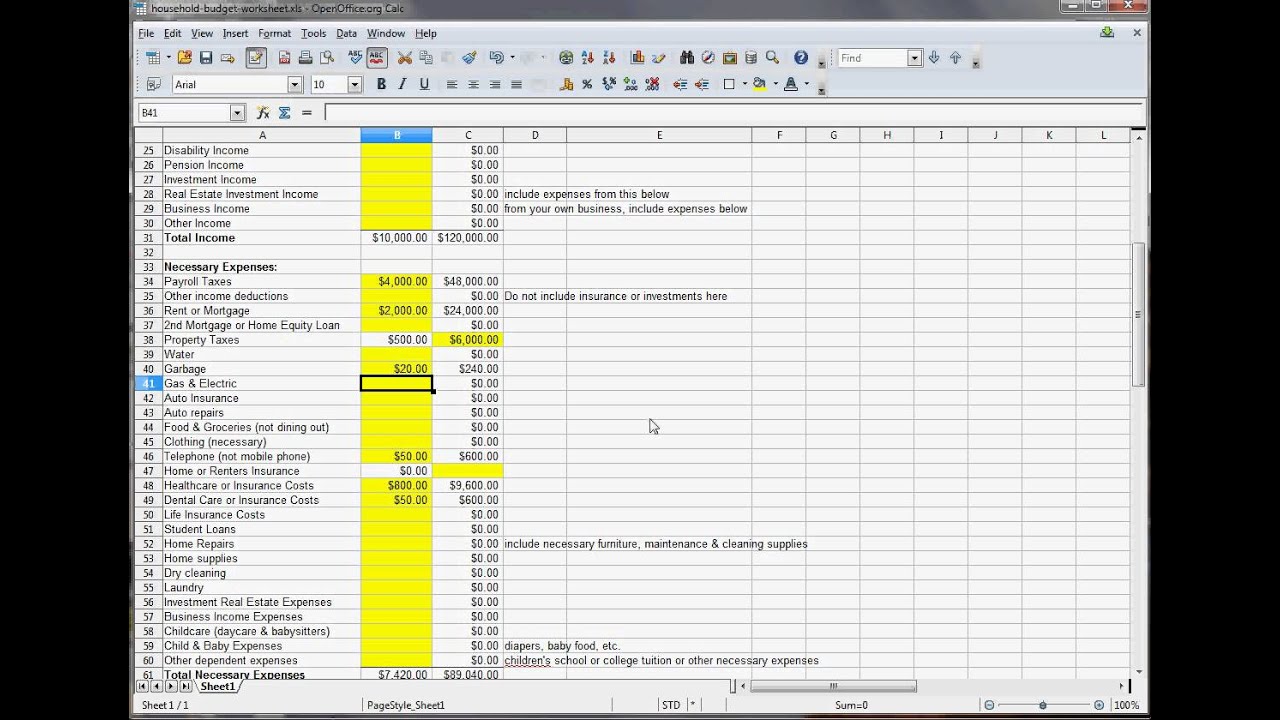Click the Hyperlink globe icon
Screen dimensions: 1280x720
566,58
